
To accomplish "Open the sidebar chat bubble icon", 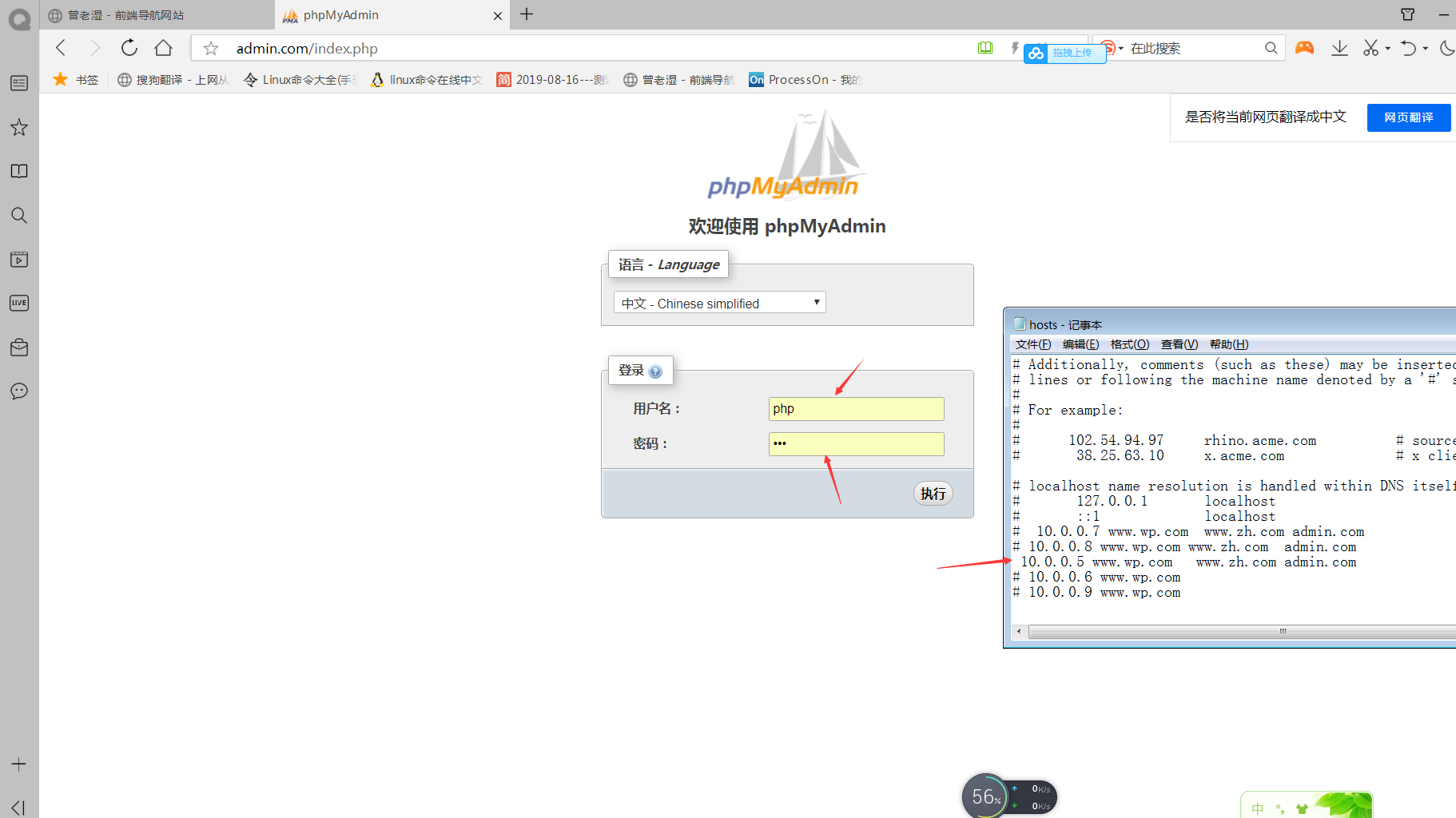I will (x=19, y=391).
